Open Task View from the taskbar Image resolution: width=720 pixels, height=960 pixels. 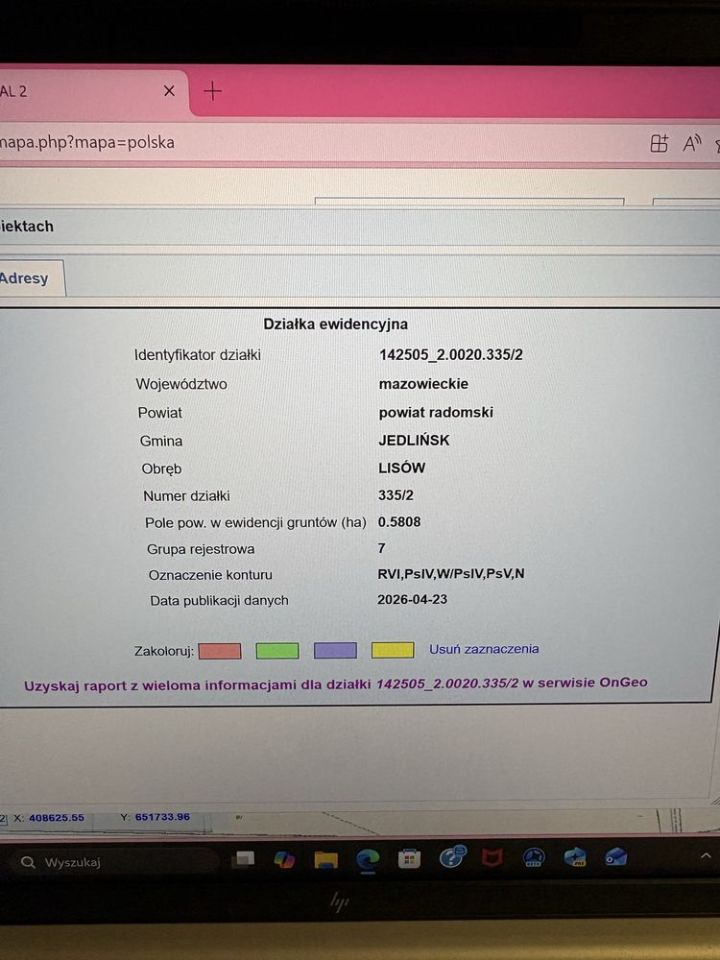(244, 859)
